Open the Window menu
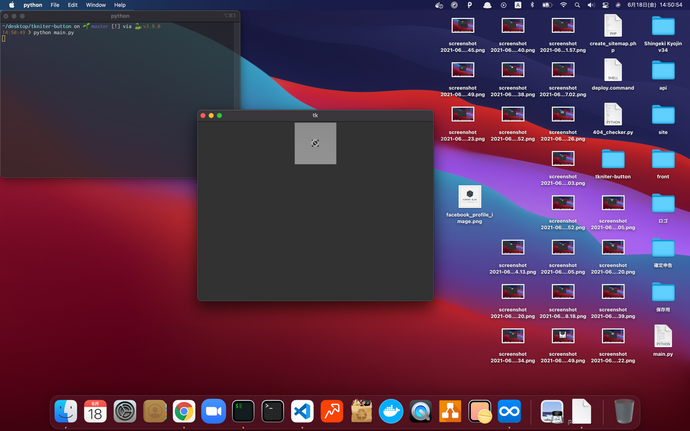 [95, 5]
